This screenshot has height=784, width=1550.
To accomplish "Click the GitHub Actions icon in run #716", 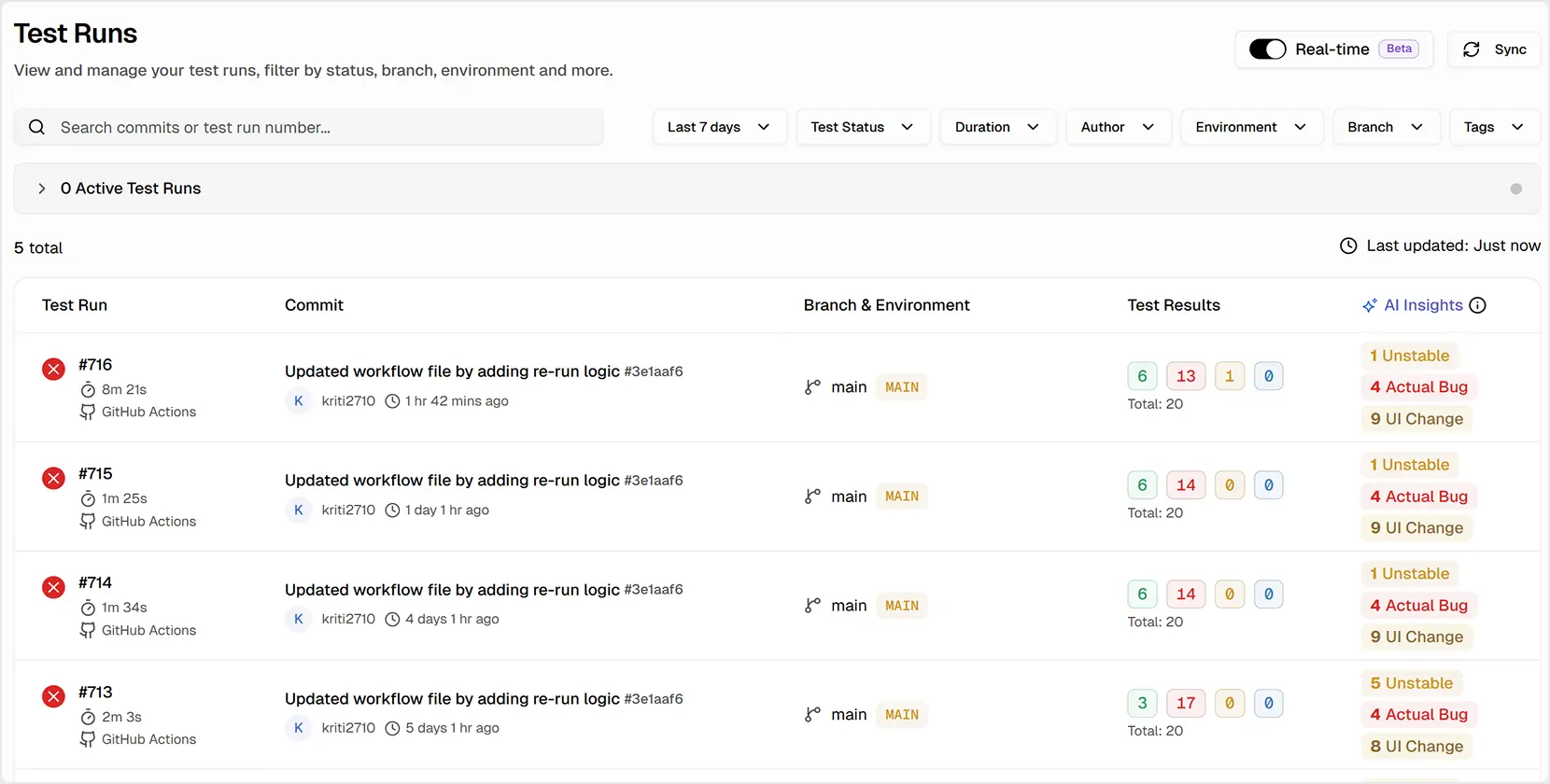I will point(88,412).
